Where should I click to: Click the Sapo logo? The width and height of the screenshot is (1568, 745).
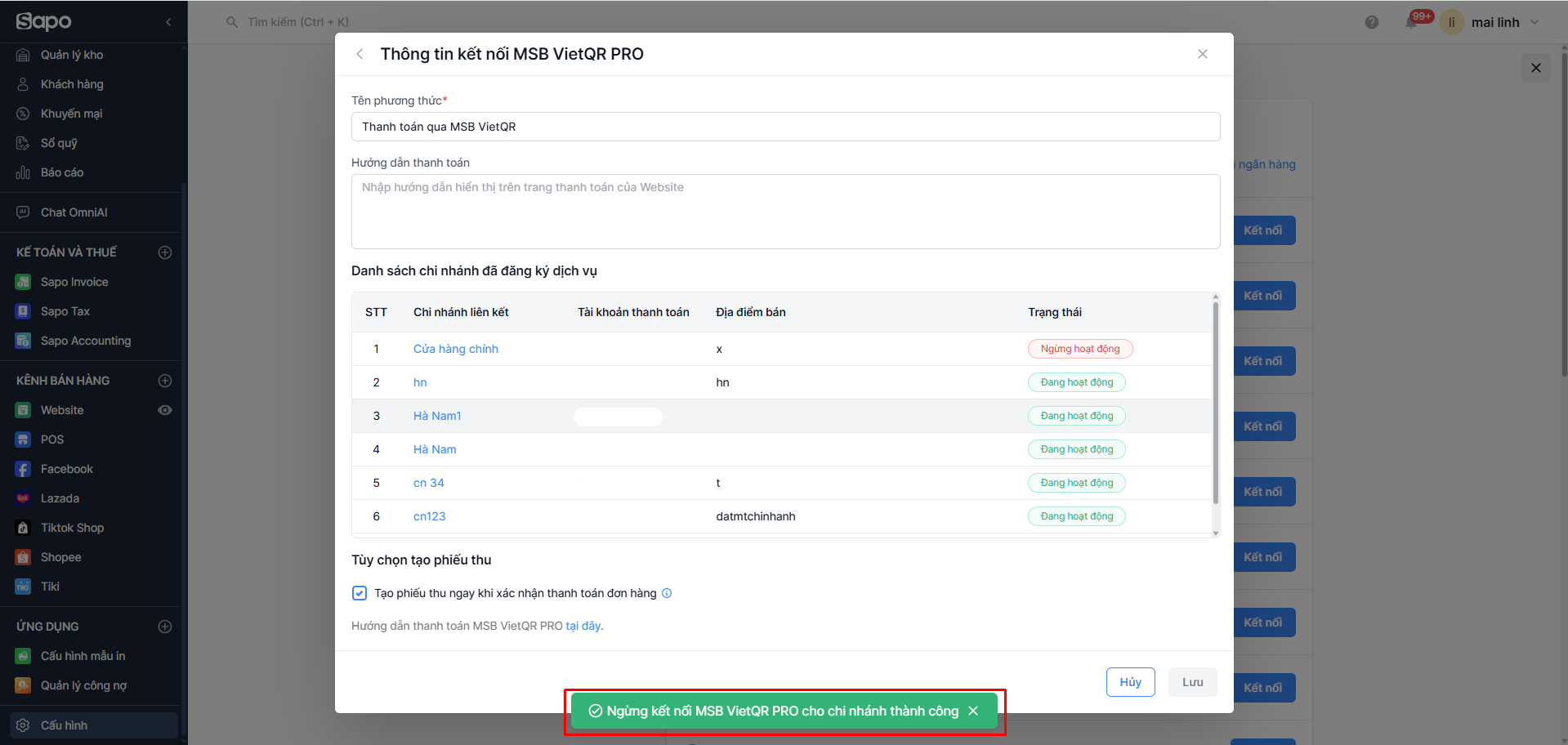(44, 21)
